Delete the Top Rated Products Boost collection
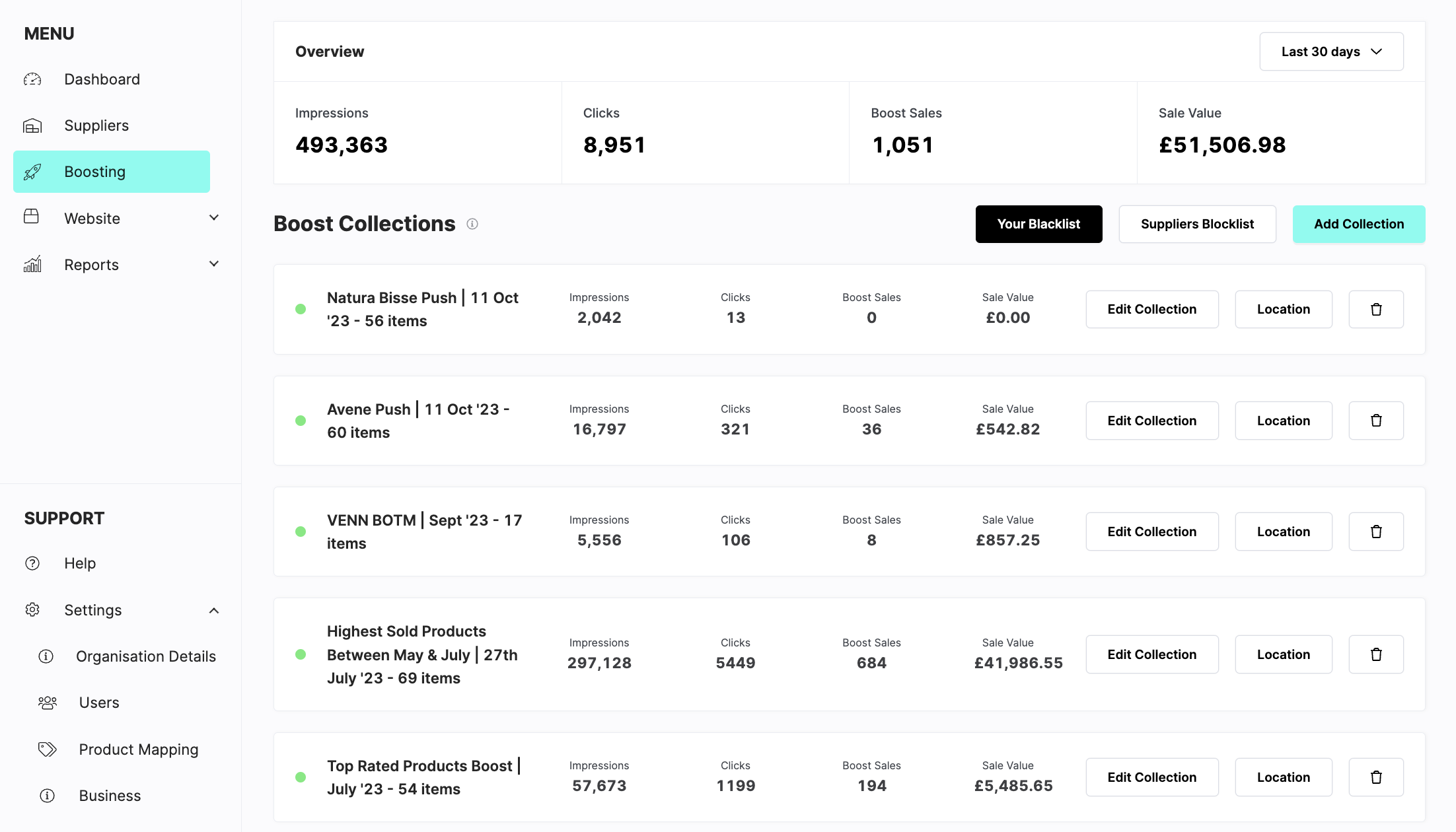 coord(1376,777)
